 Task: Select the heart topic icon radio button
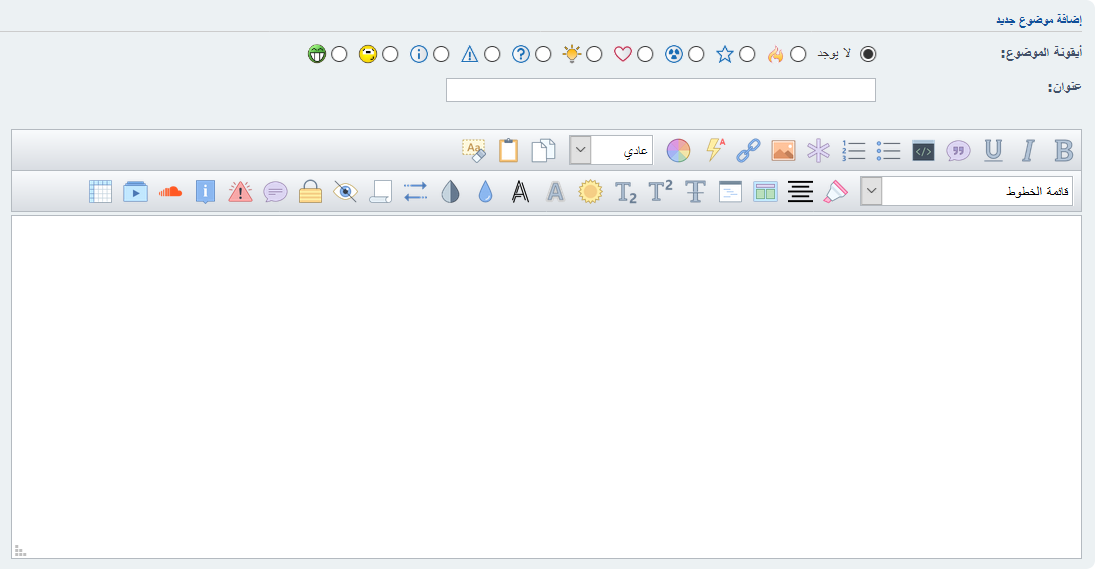pos(645,54)
